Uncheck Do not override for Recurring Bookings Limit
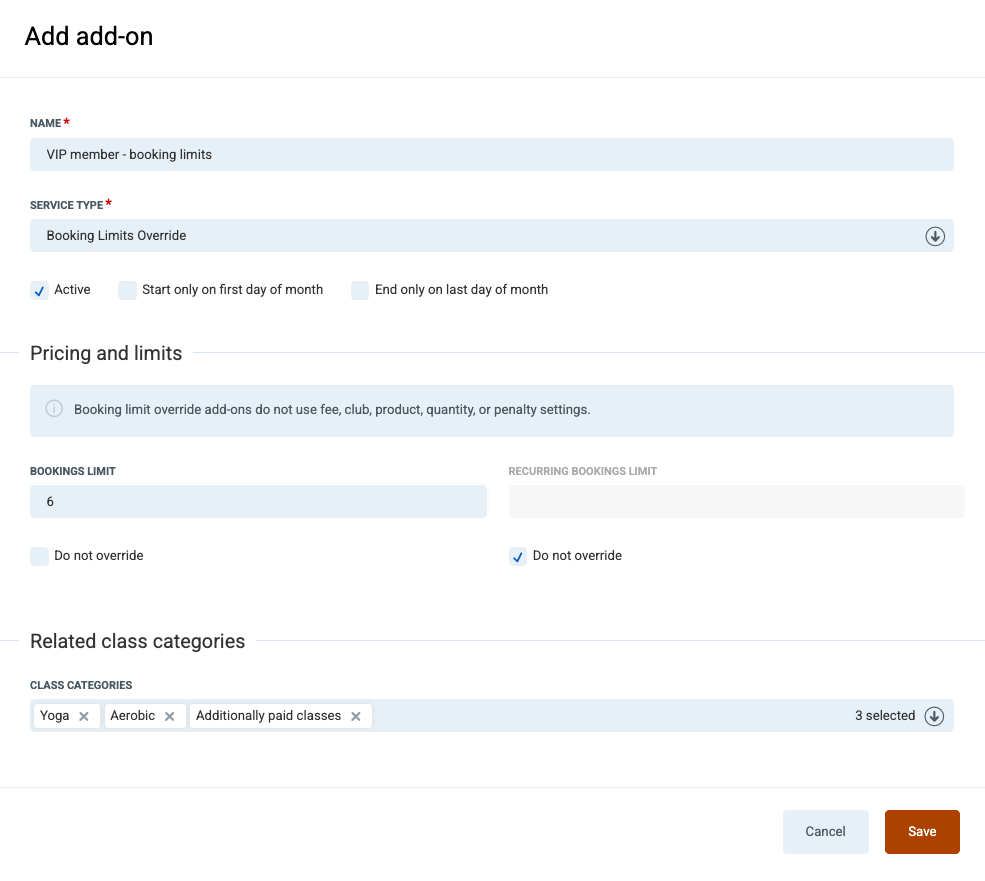 pos(518,556)
